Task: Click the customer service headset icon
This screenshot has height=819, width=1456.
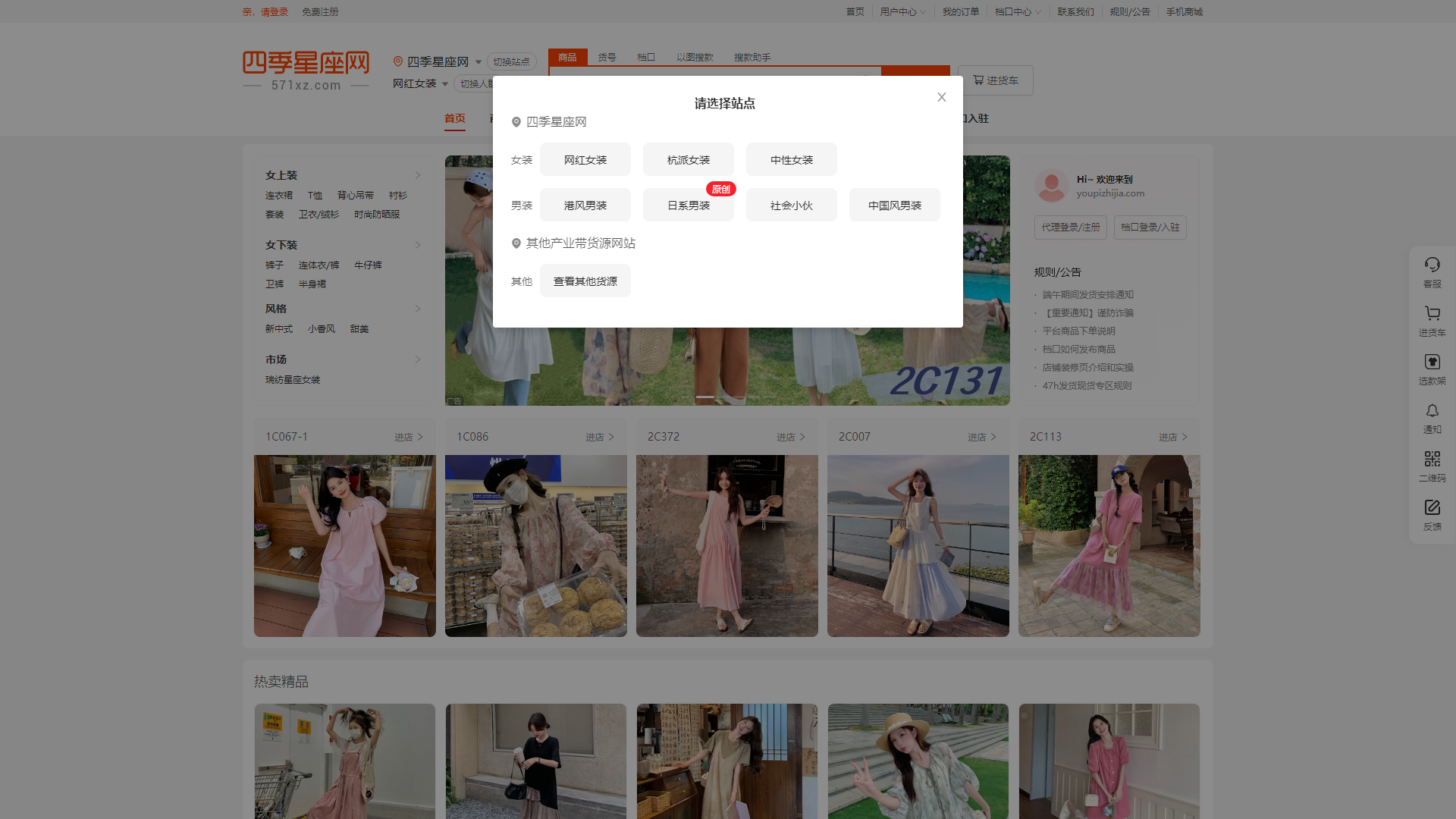Action: point(1432,265)
